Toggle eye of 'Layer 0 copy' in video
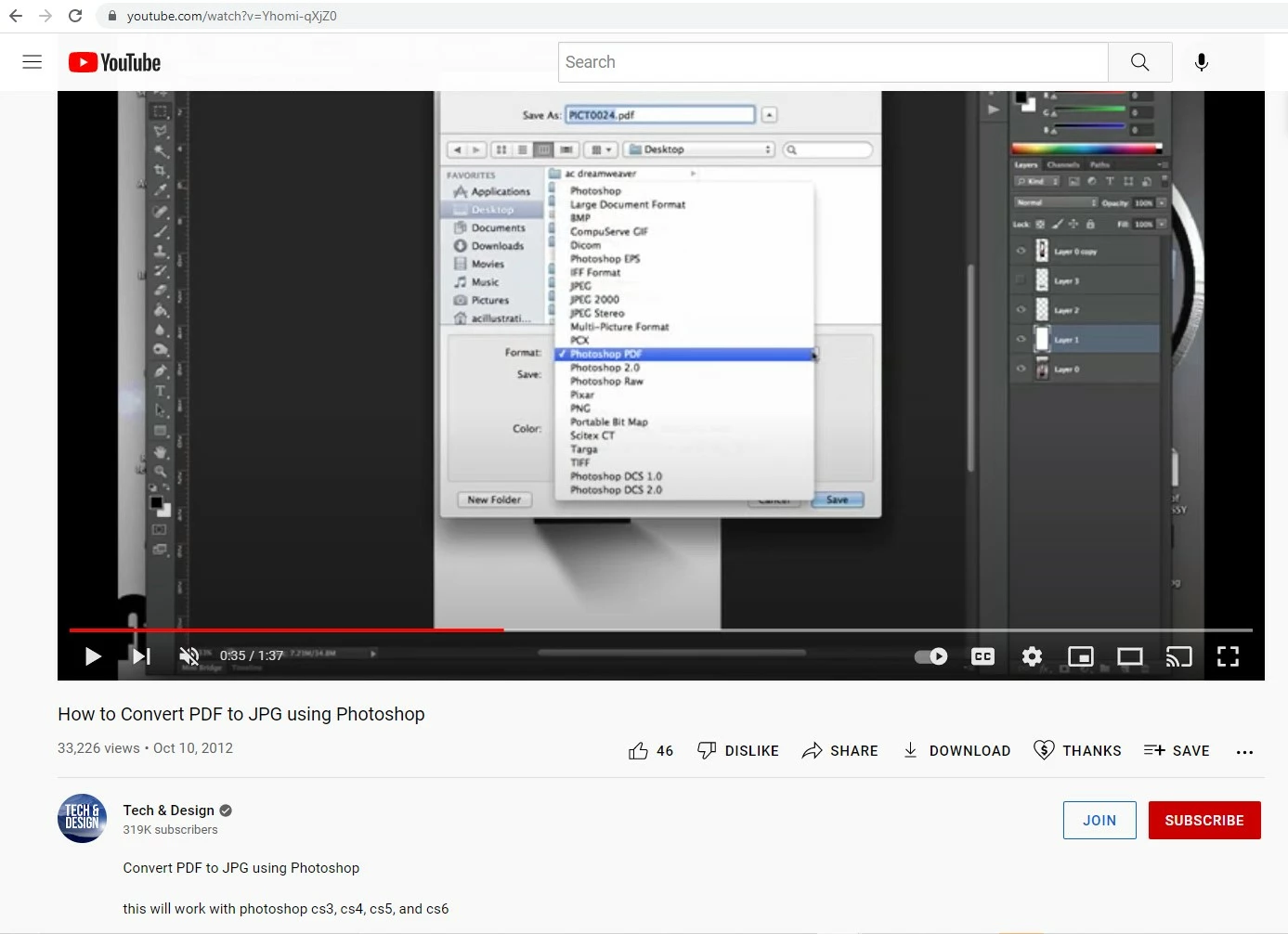 click(x=1021, y=252)
